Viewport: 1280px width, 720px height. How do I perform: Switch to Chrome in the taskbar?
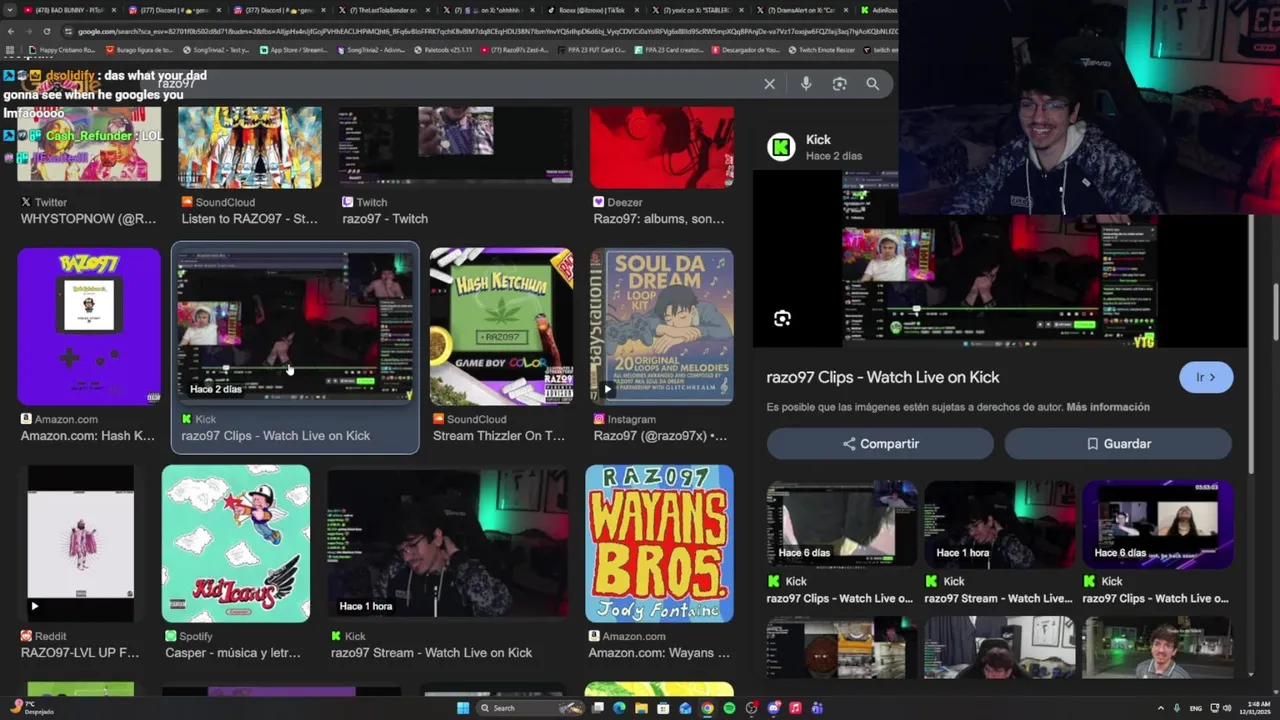(707, 708)
